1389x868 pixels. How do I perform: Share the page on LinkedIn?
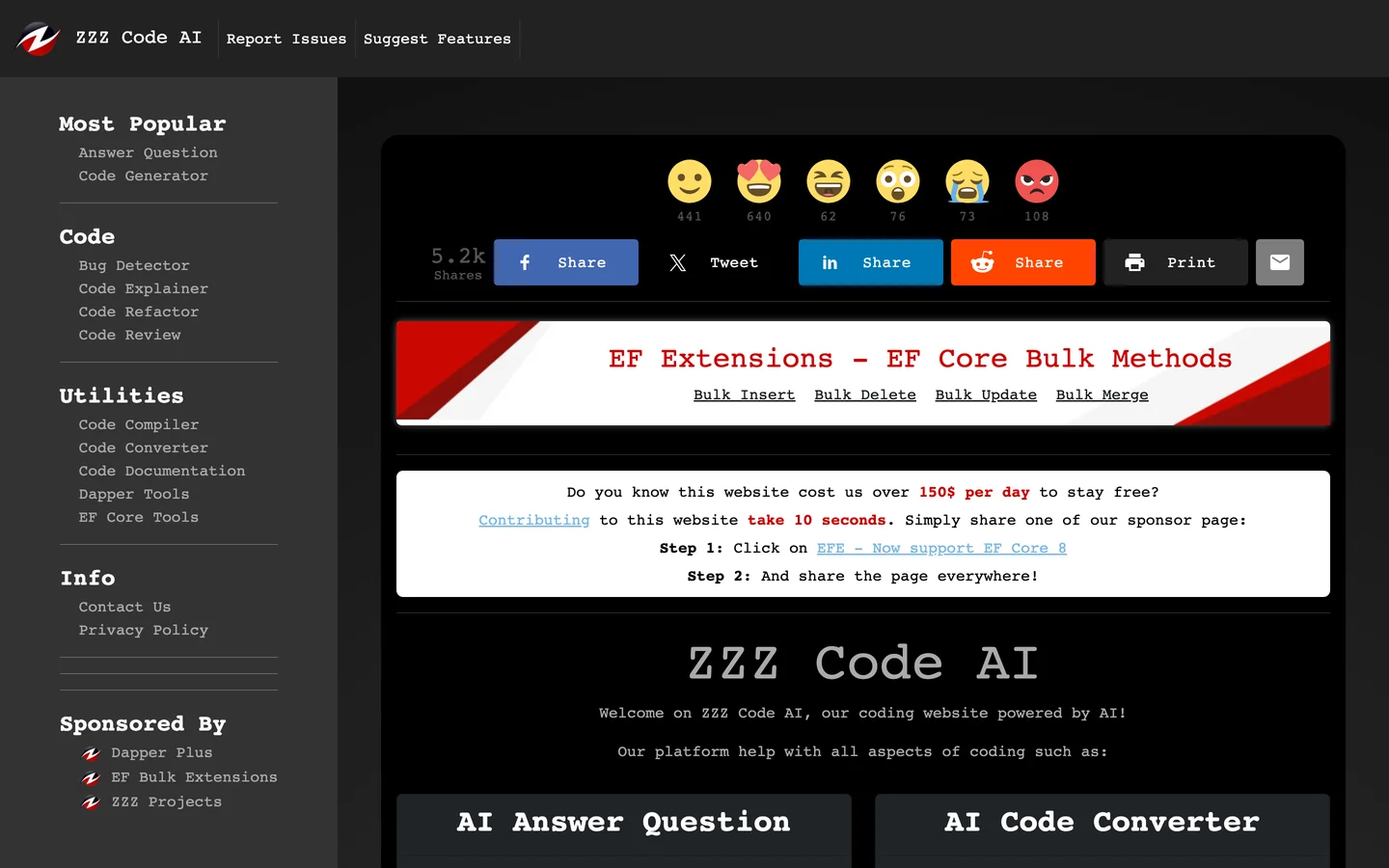(x=871, y=262)
